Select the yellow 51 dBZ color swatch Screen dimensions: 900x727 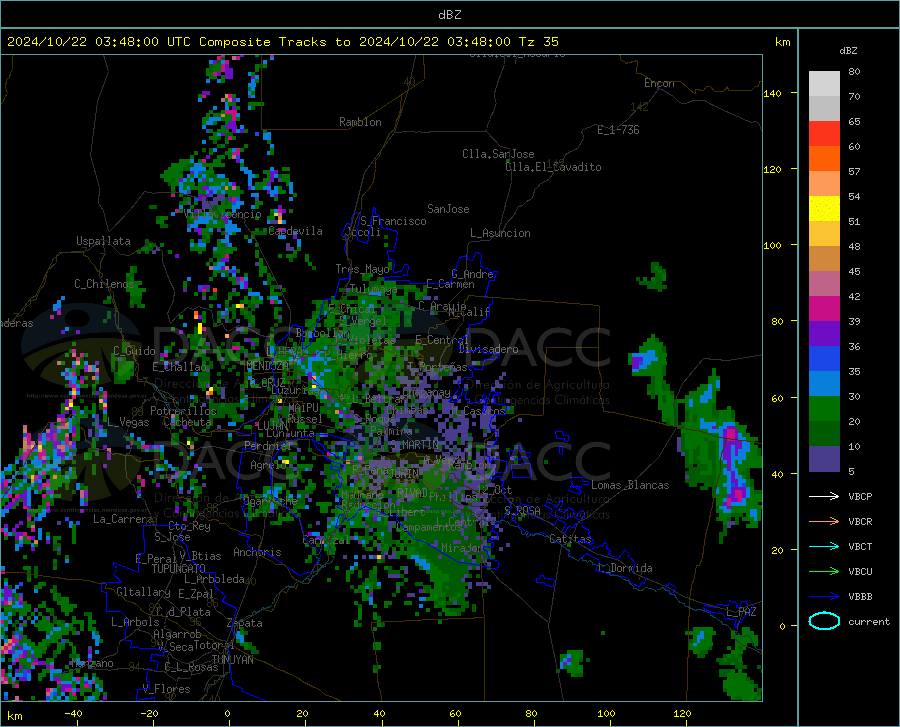[x=824, y=209]
